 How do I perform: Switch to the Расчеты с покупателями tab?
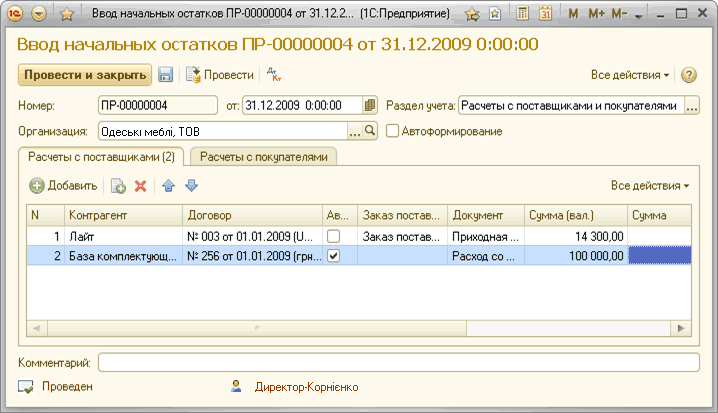point(264,157)
